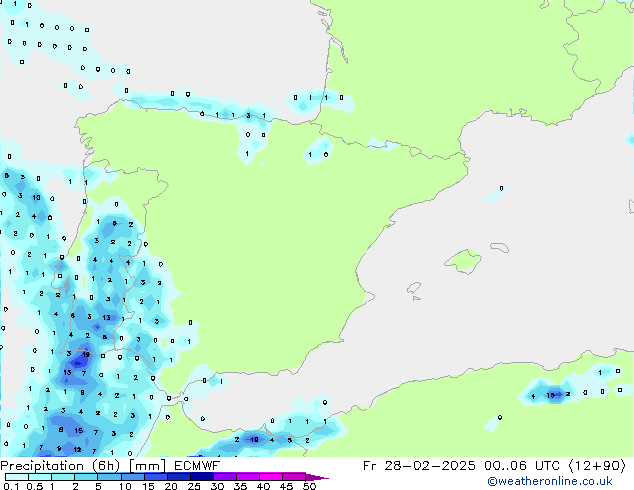Select the 5–10 mm legend color swatch
The height and width of the screenshot is (490, 634).
coord(109,477)
